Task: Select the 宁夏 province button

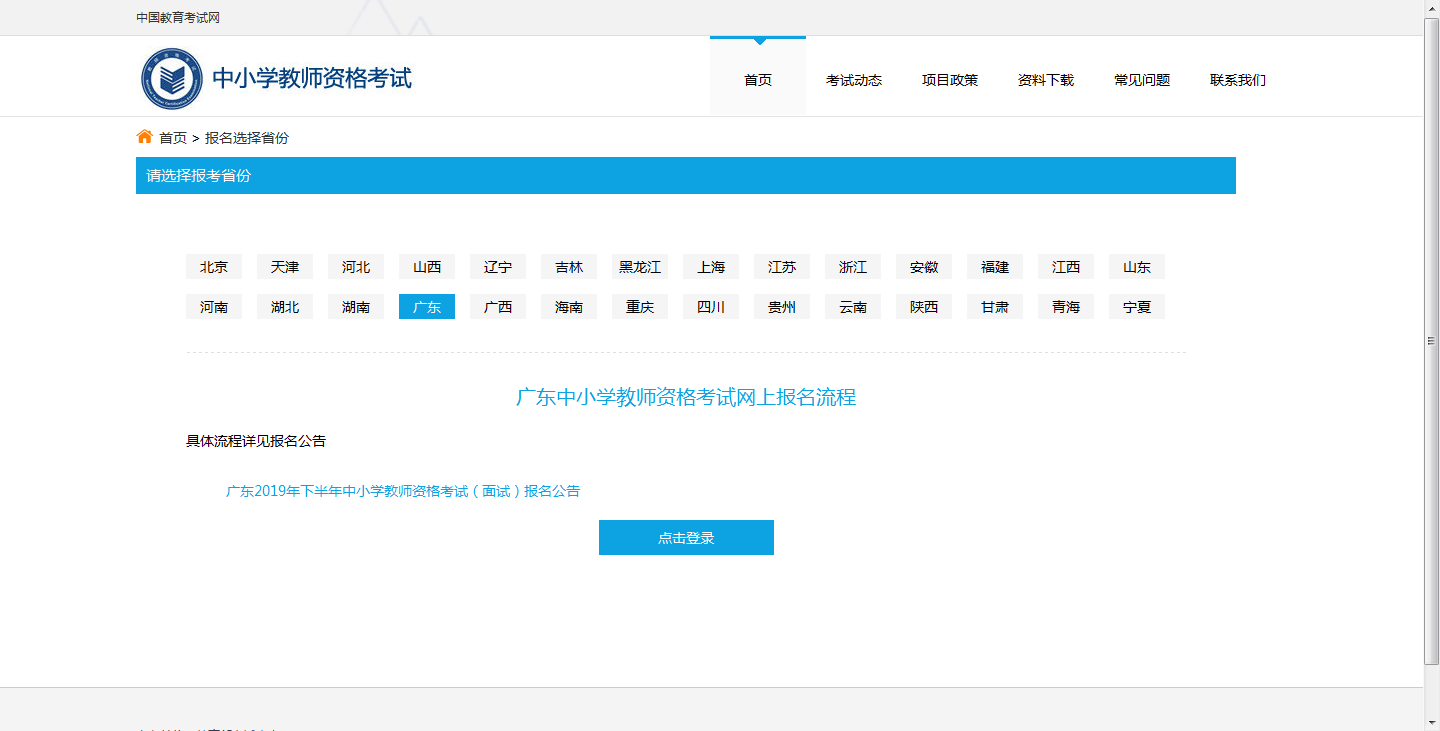Action: pyautogui.click(x=1137, y=307)
